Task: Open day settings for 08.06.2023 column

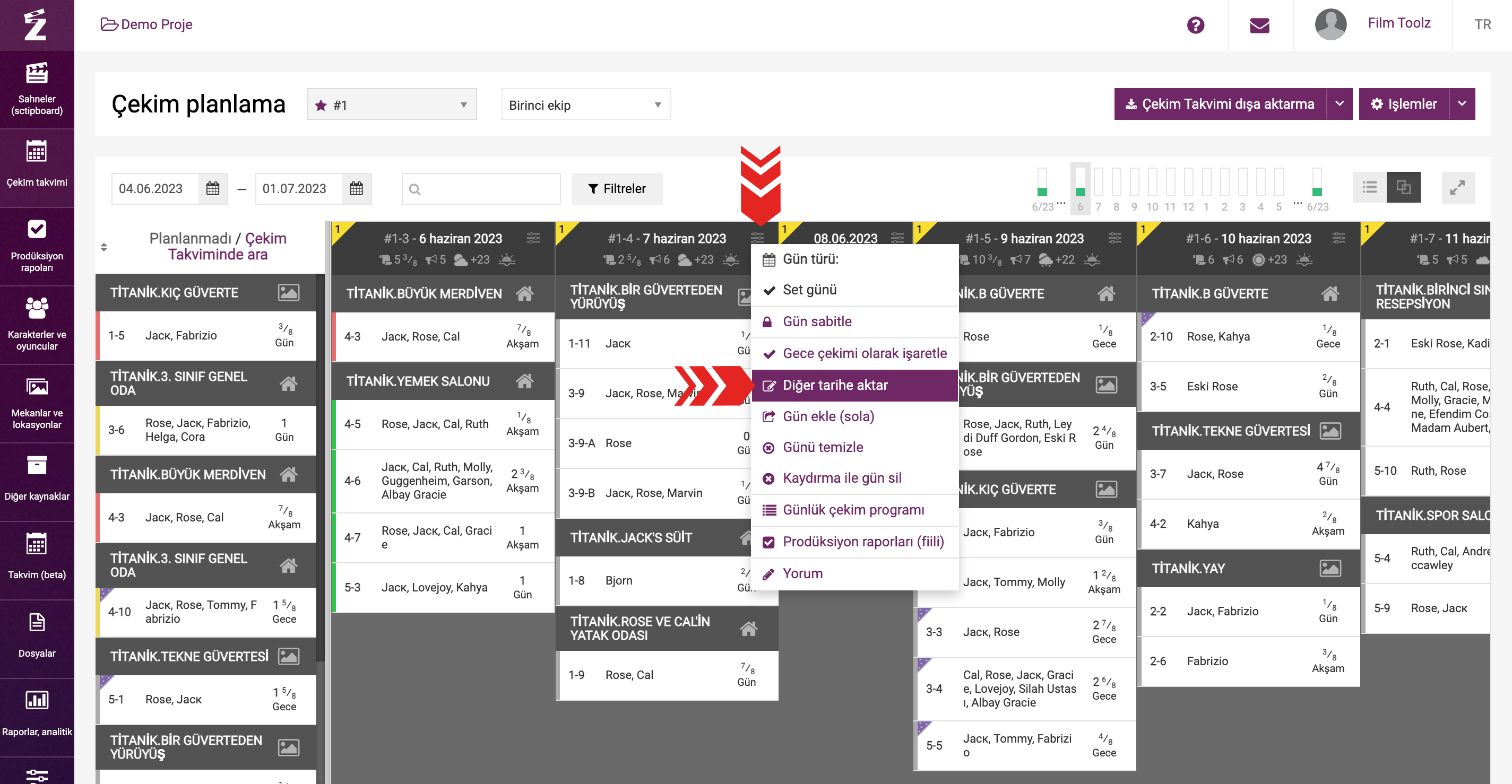Action: [x=897, y=238]
